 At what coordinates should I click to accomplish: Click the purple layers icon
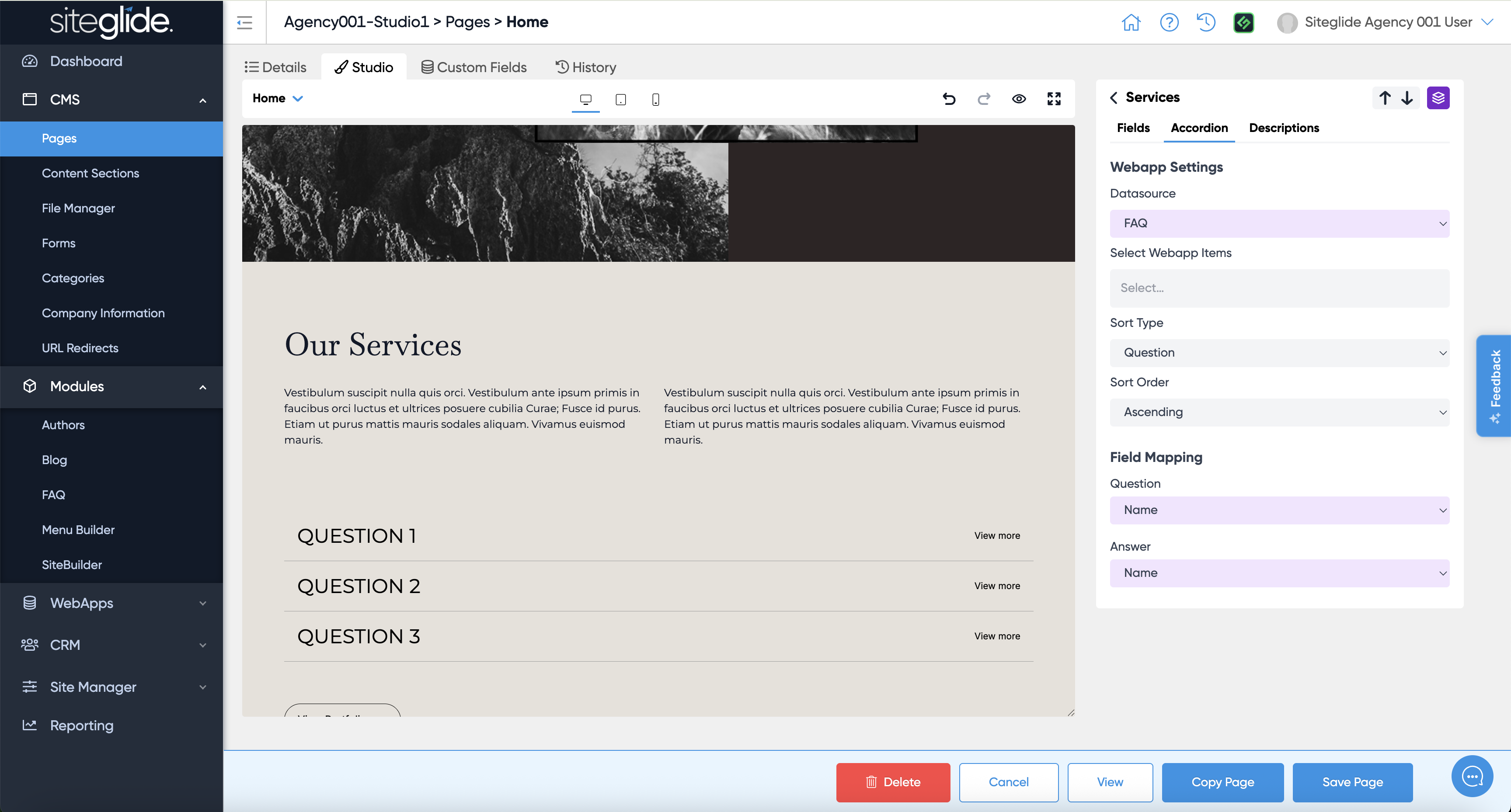coord(1438,98)
